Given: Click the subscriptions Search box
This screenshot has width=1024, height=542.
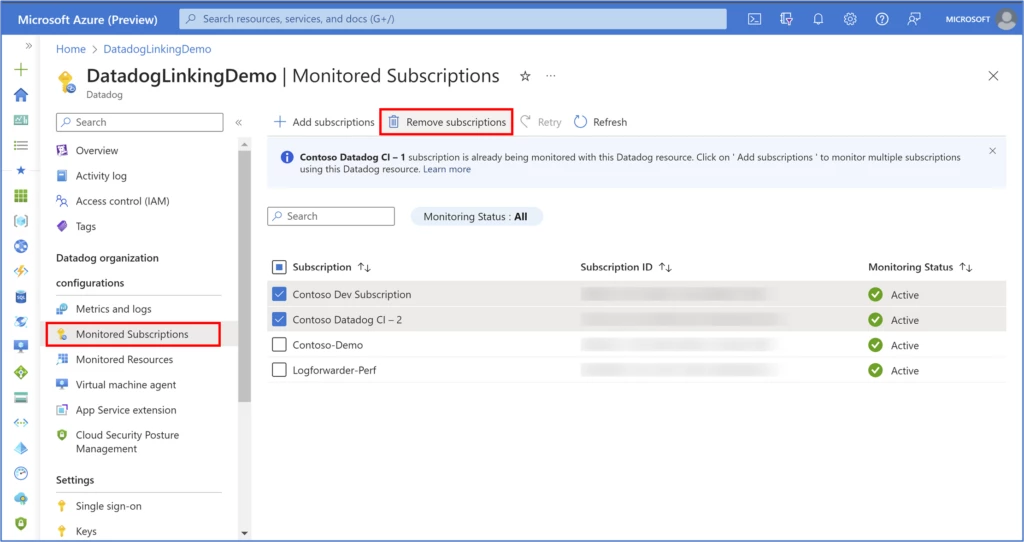Looking at the screenshot, I should click(x=331, y=216).
